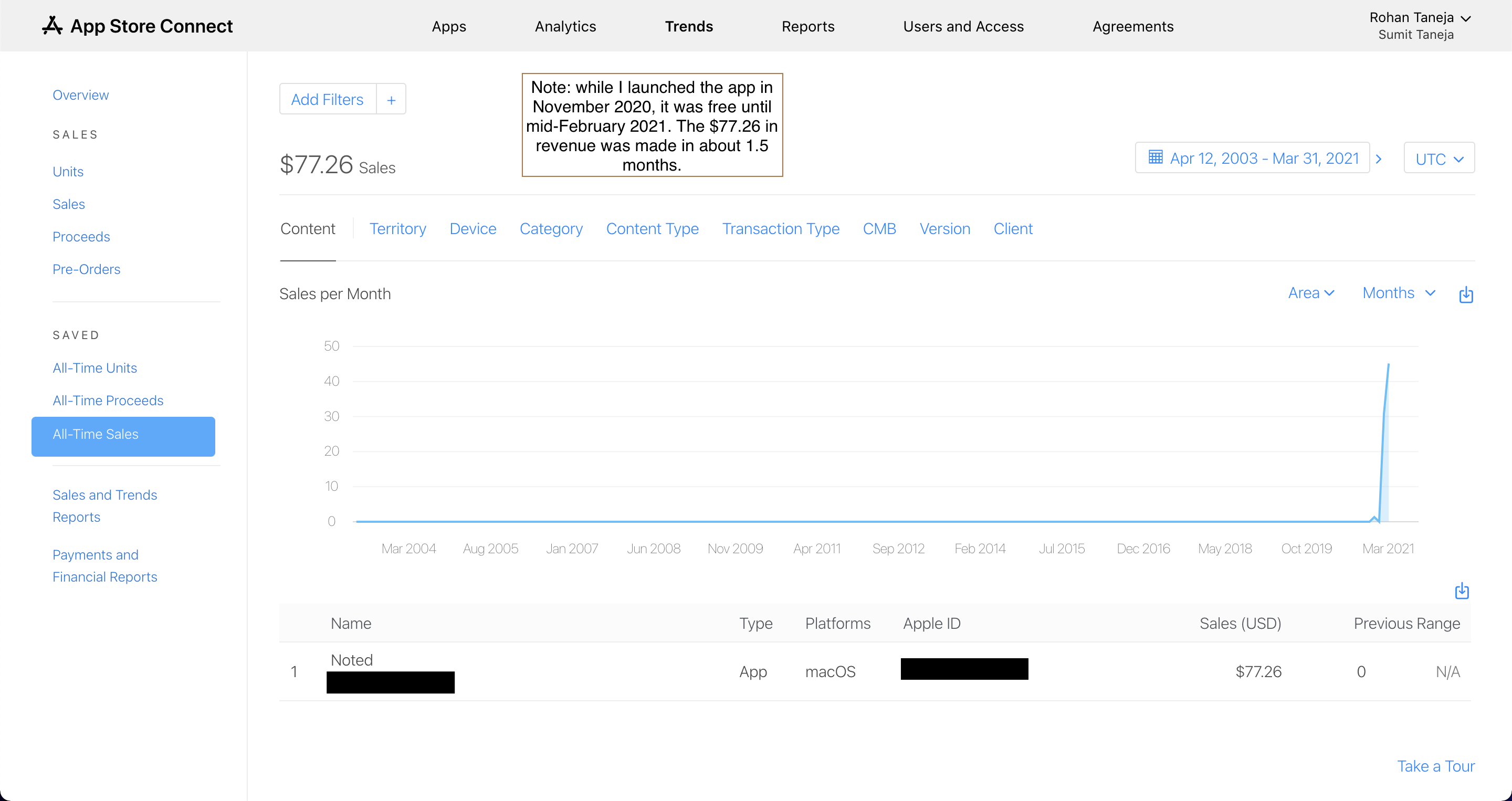Open All-Time Proceeds saved report

[108, 400]
